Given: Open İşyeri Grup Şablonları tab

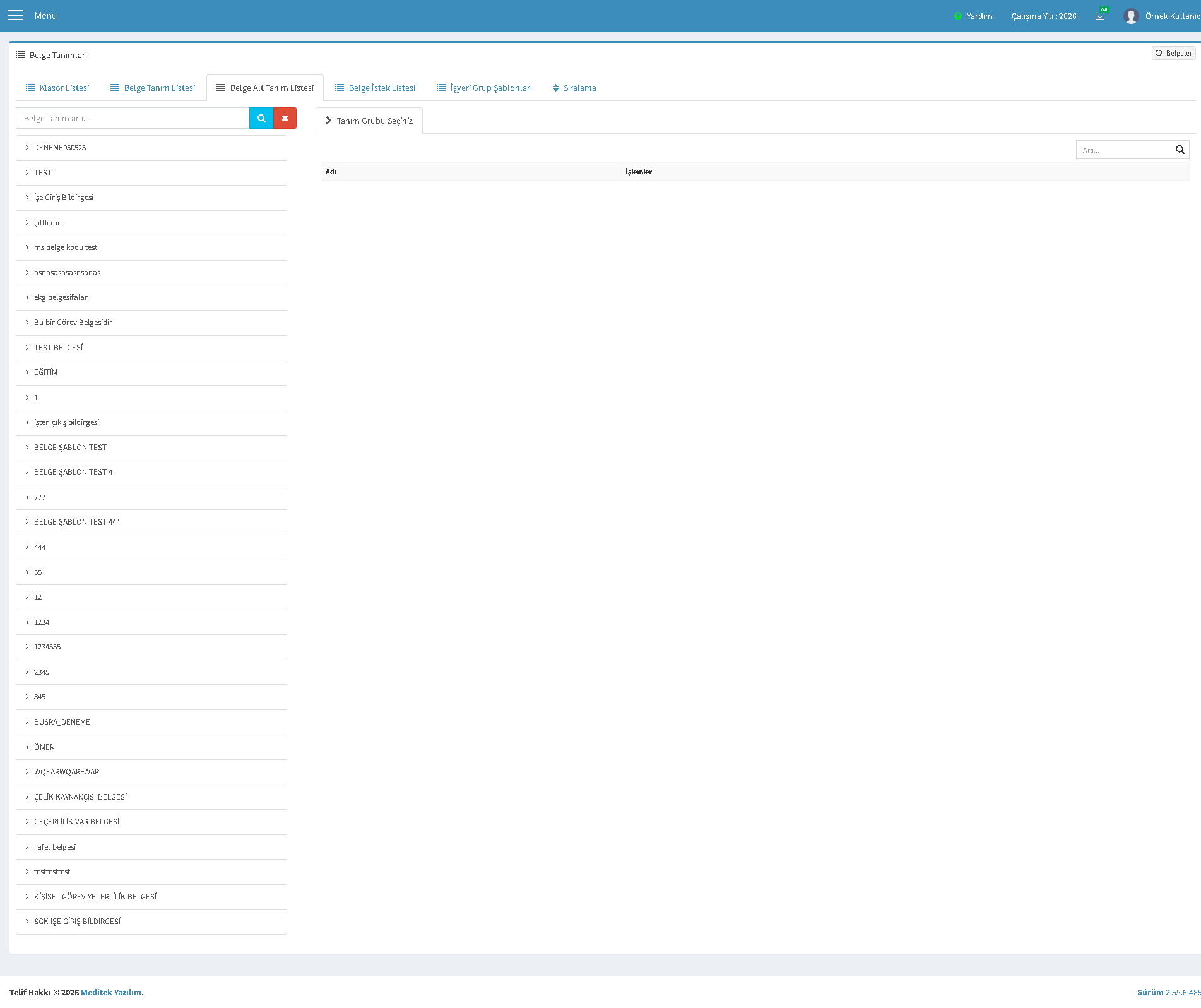Looking at the screenshot, I should 484,88.
